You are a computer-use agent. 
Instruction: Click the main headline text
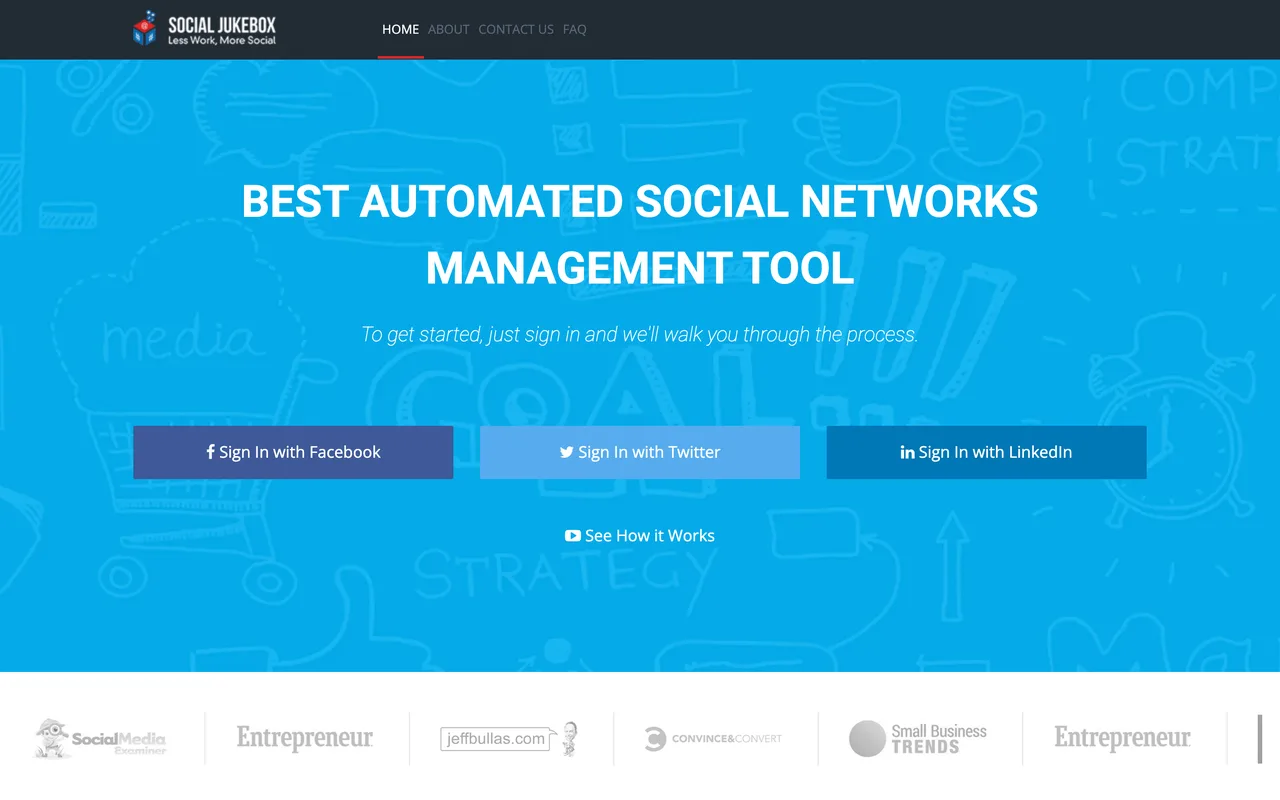pyautogui.click(x=640, y=235)
